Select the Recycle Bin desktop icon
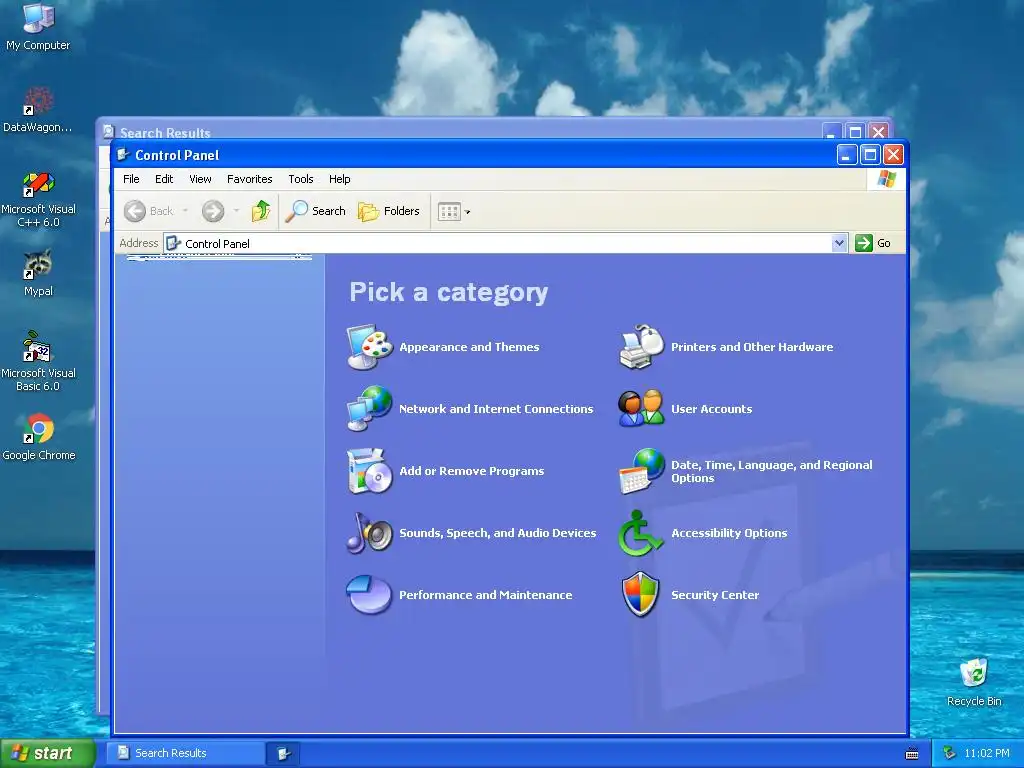The height and width of the screenshot is (768, 1024). coord(974,682)
